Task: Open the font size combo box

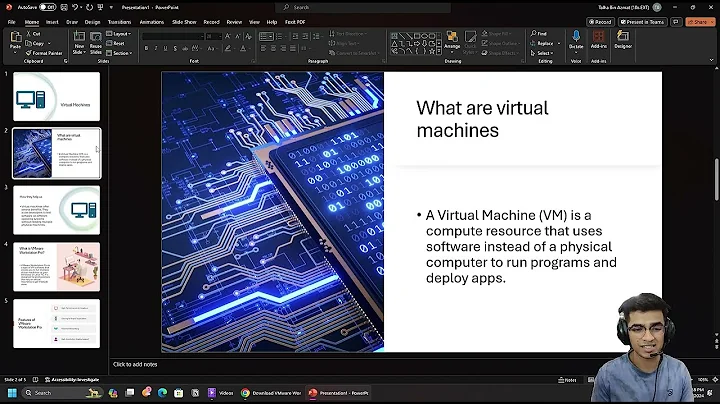Action: point(213,36)
